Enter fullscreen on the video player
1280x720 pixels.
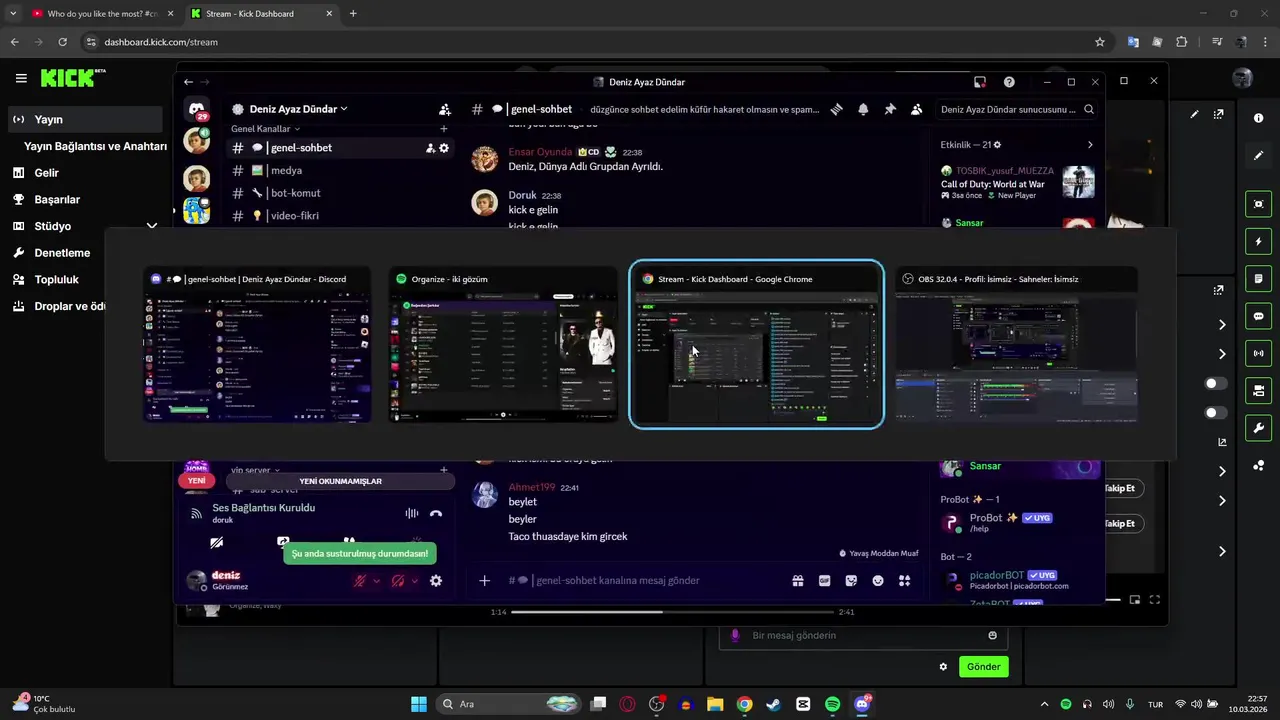[1155, 600]
